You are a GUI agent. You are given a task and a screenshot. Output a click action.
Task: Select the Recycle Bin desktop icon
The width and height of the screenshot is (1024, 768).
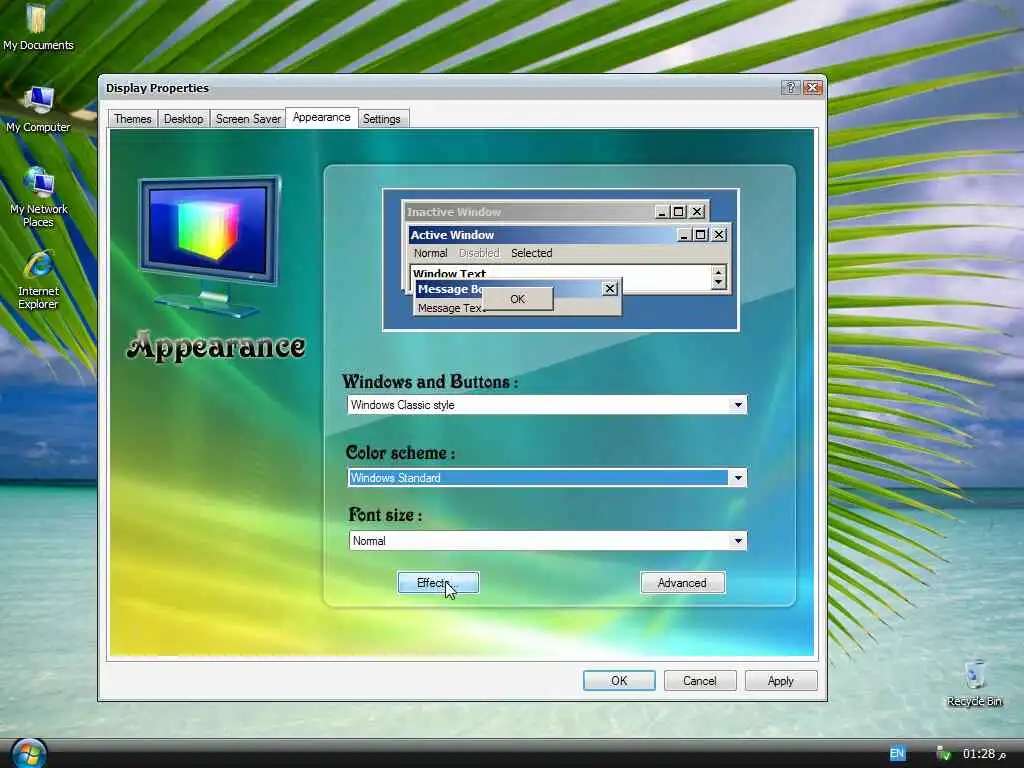tap(974, 683)
